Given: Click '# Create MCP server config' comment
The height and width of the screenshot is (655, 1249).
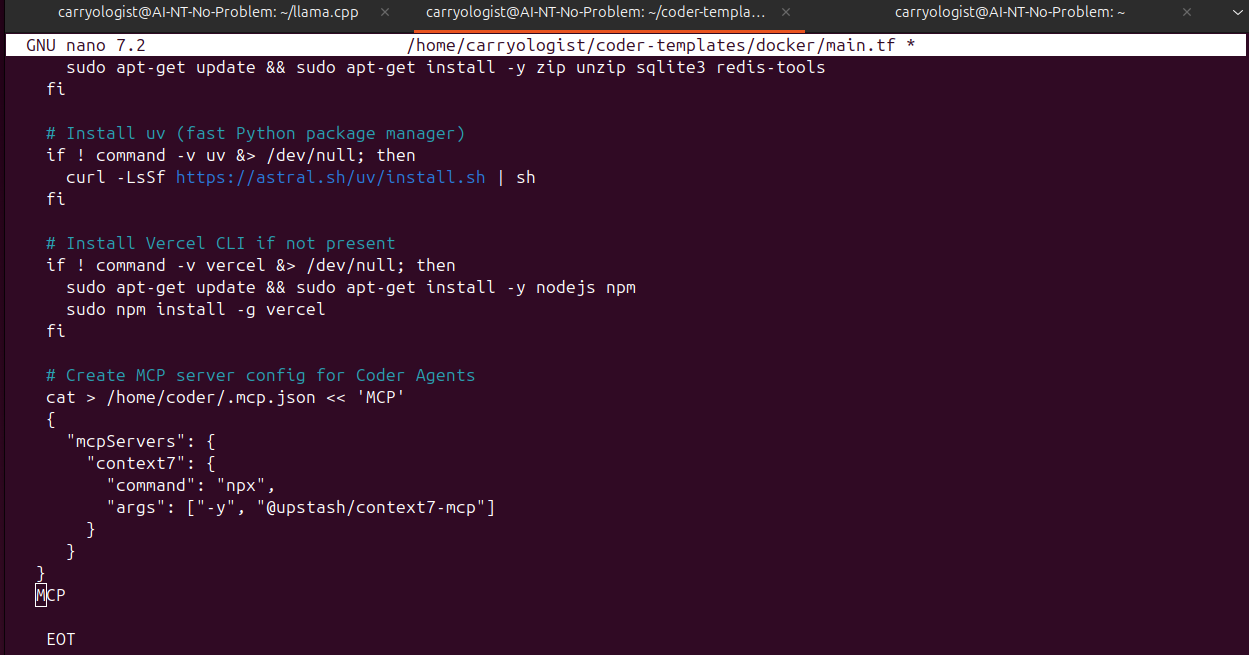Looking at the screenshot, I should tap(261, 375).
